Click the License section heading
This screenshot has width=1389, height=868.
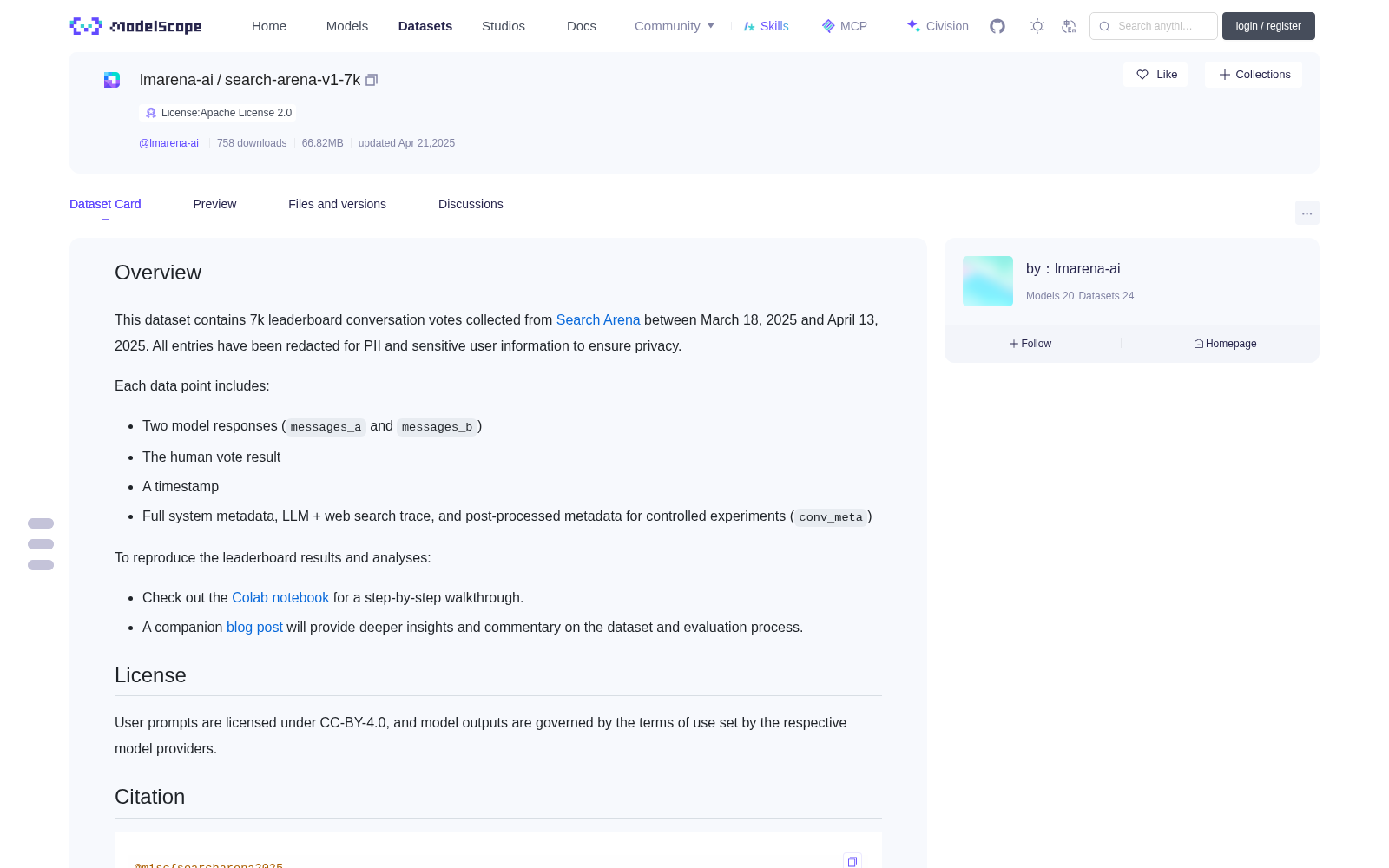(x=150, y=675)
